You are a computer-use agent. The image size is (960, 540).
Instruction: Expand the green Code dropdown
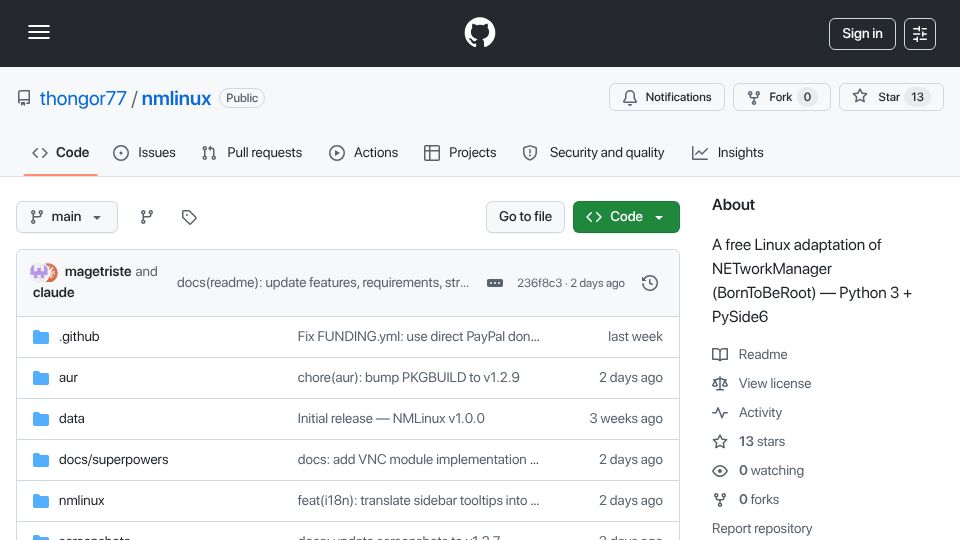coord(626,217)
